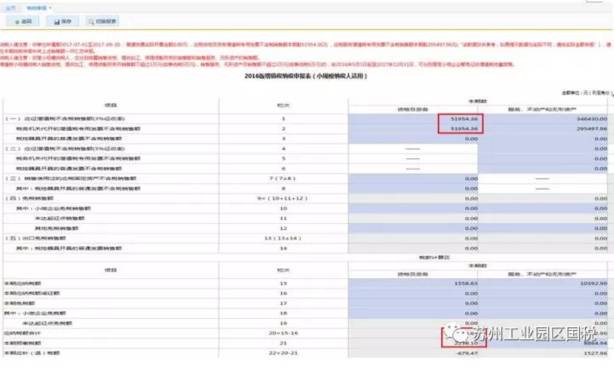This screenshot has width=614, height=373.
Task: Click the row 3 goods-and-services cell showing 0.00
Action: (413, 139)
